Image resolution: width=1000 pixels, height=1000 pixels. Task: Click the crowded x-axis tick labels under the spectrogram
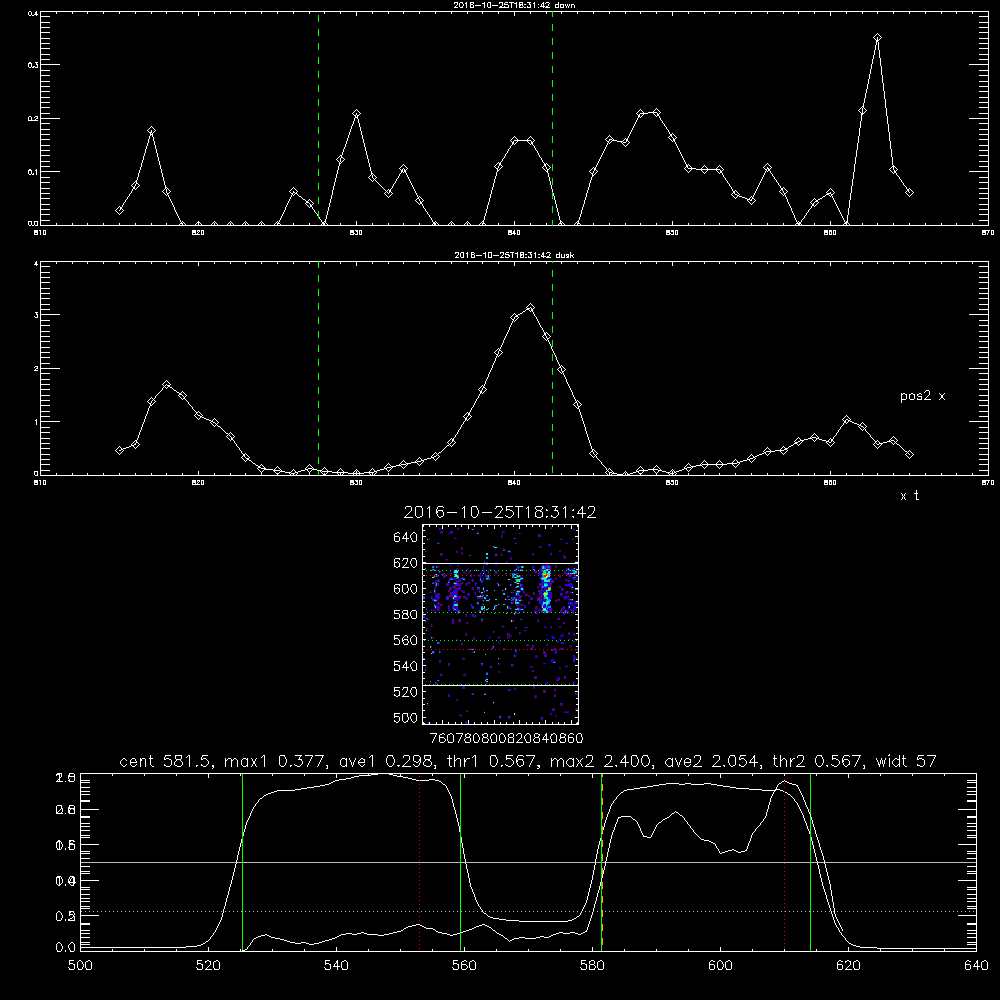point(506,739)
